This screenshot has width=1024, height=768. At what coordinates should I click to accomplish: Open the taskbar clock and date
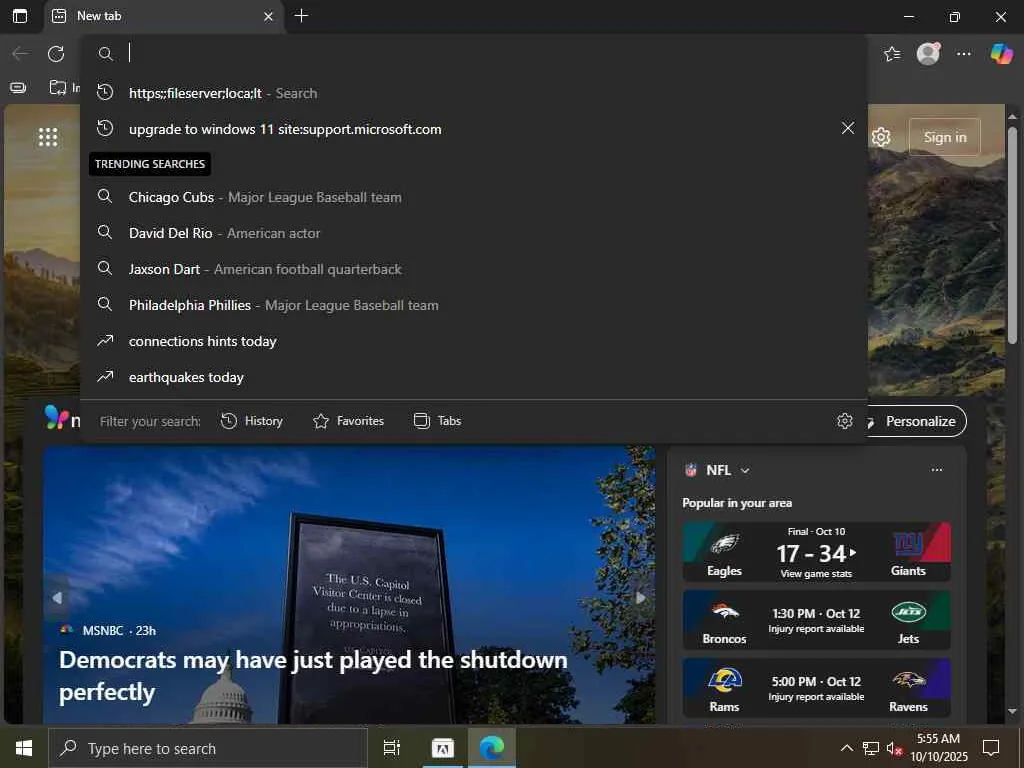938,748
